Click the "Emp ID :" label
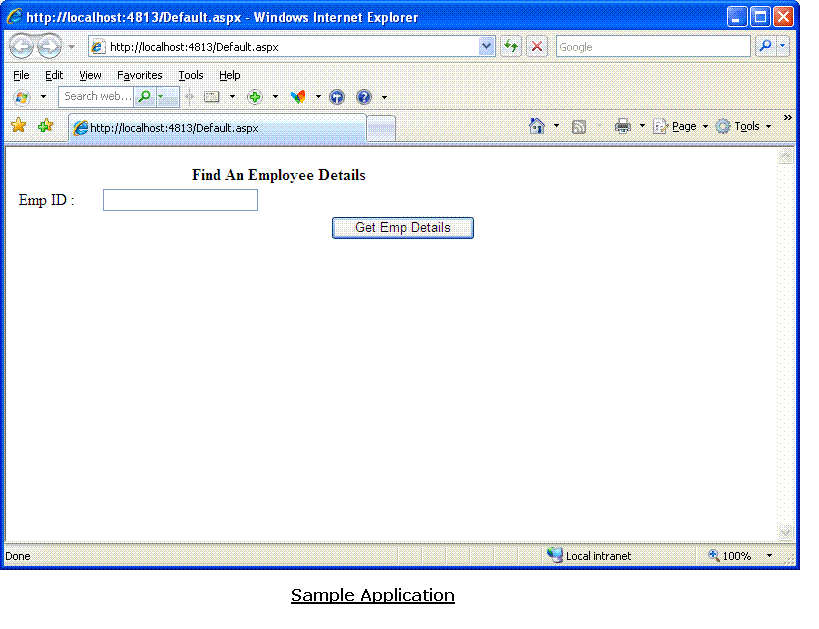 coord(46,200)
